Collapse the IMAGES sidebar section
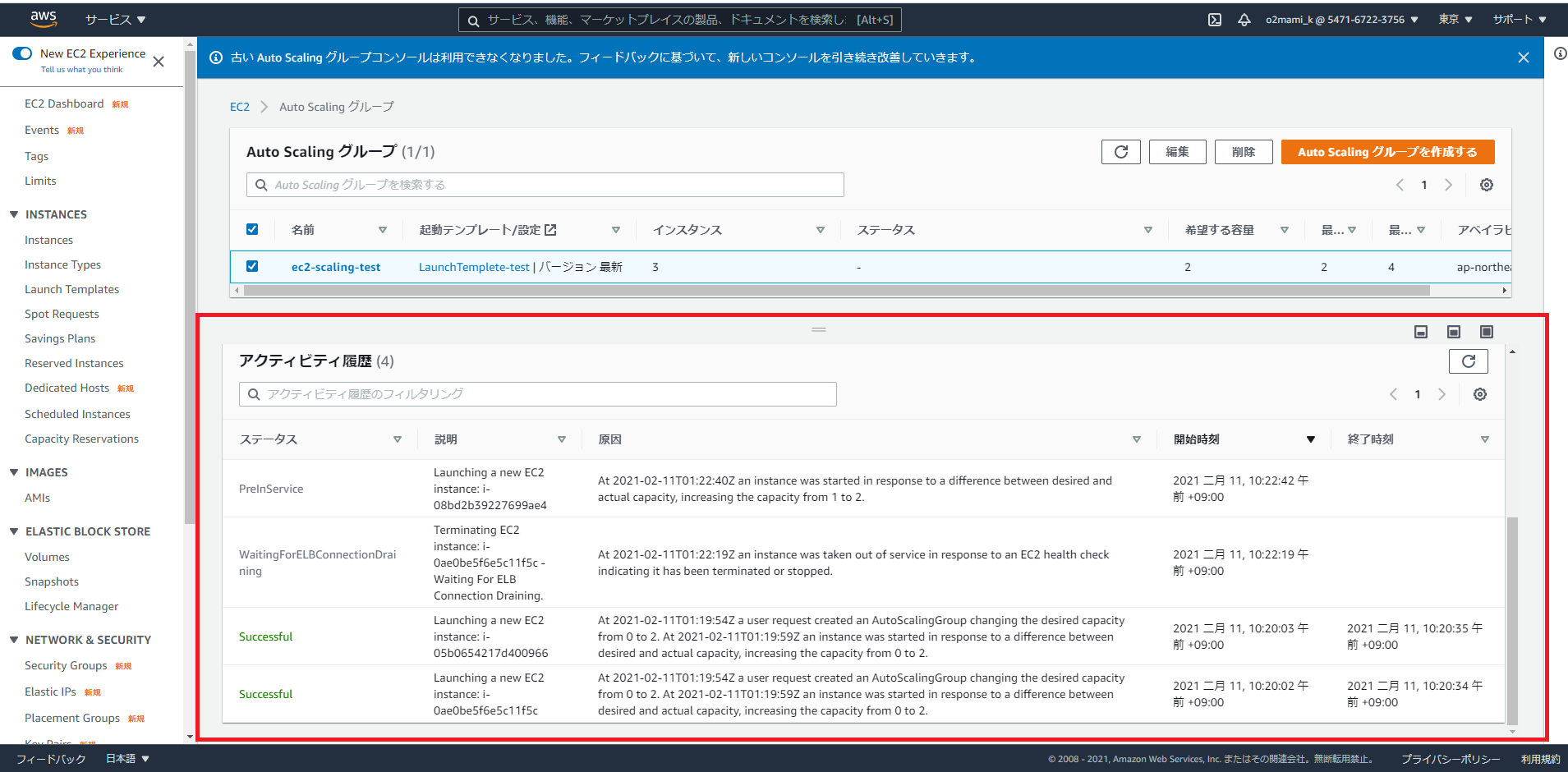The image size is (1568, 772). coord(14,472)
